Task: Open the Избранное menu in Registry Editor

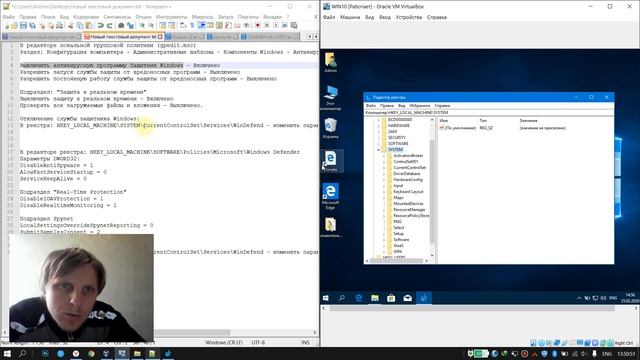Action: [420, 106]
